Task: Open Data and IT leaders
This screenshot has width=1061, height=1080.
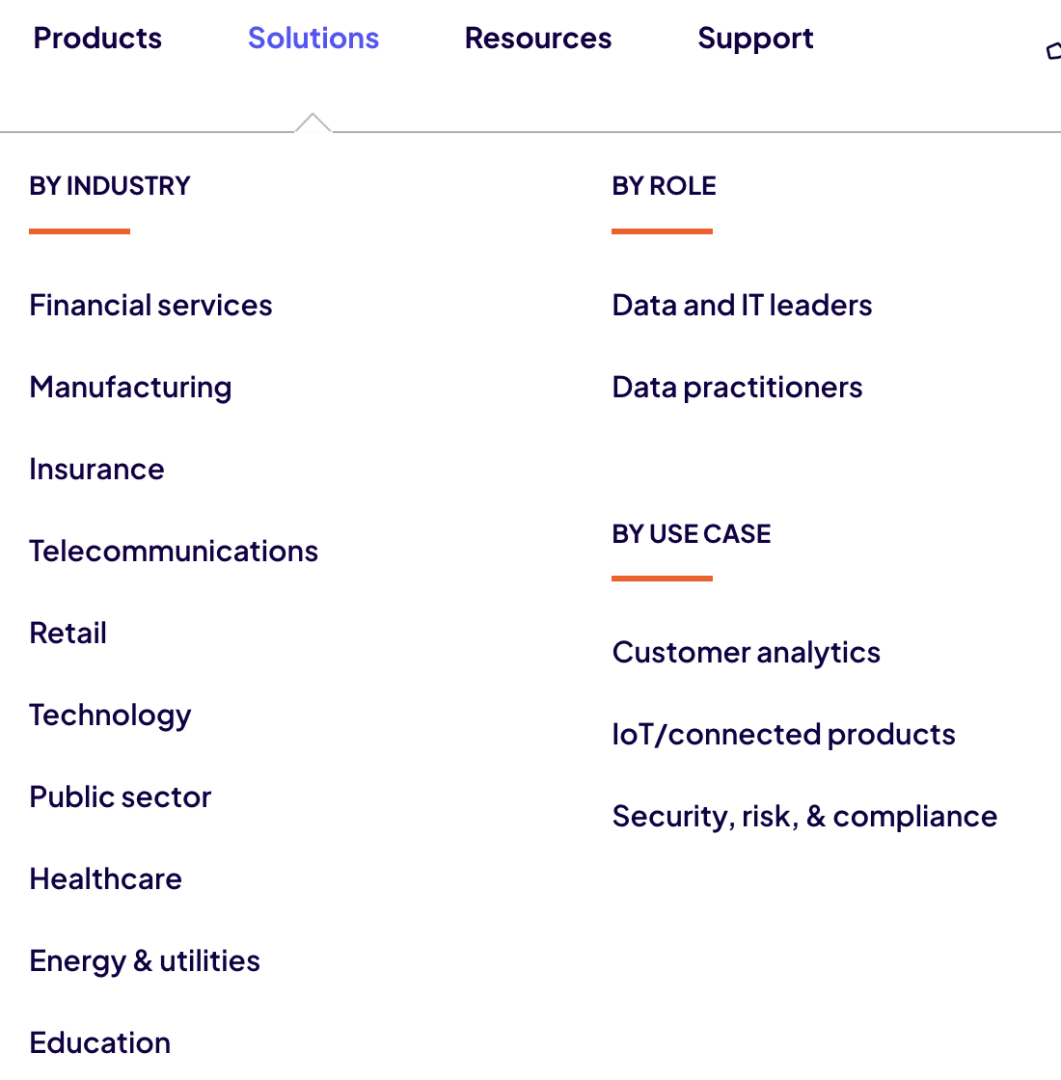Action: [x=742, y=305]
